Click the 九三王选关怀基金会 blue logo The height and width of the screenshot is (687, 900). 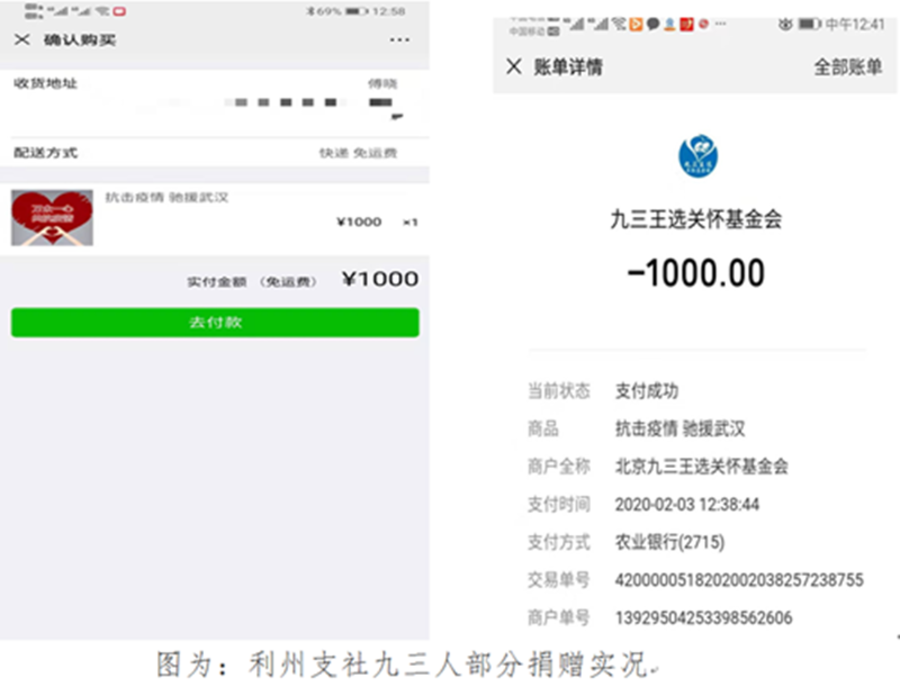(698, 156)
